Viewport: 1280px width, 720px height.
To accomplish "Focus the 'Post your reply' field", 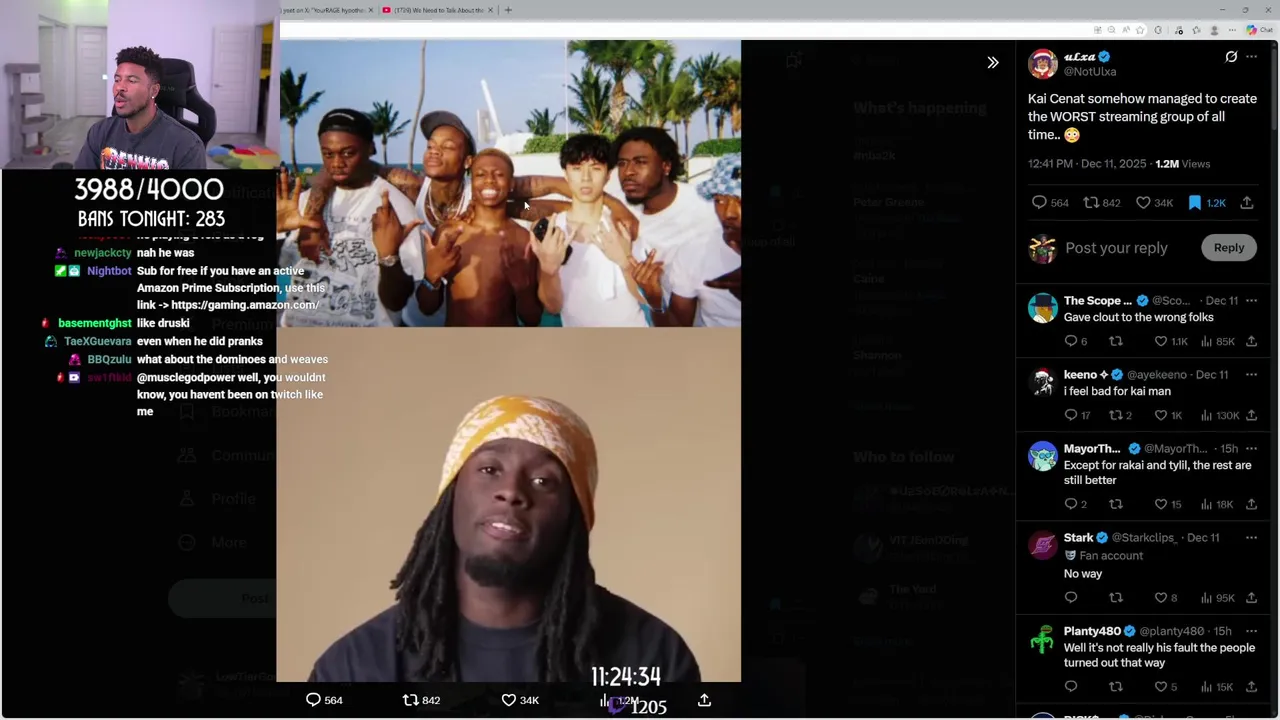I will coord(1116,248).
